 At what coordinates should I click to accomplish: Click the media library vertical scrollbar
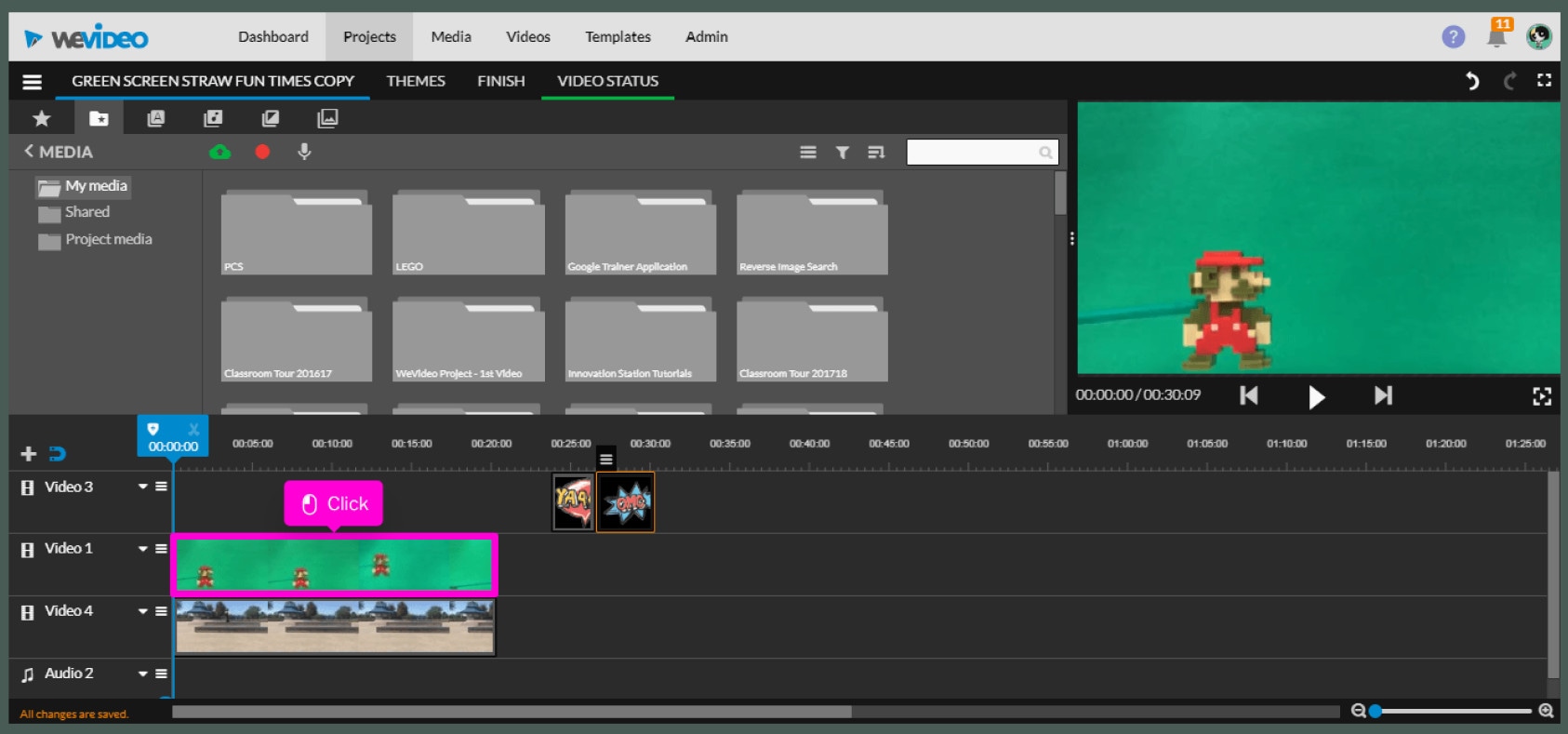click(x=1060, y=194)
